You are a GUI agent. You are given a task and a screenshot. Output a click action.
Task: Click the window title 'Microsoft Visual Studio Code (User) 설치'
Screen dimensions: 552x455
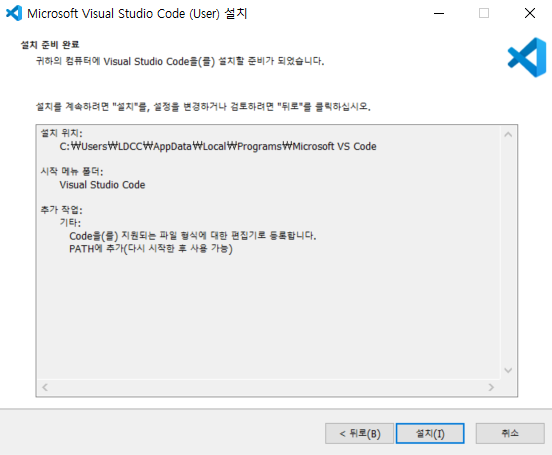click(x=137, y=13)
